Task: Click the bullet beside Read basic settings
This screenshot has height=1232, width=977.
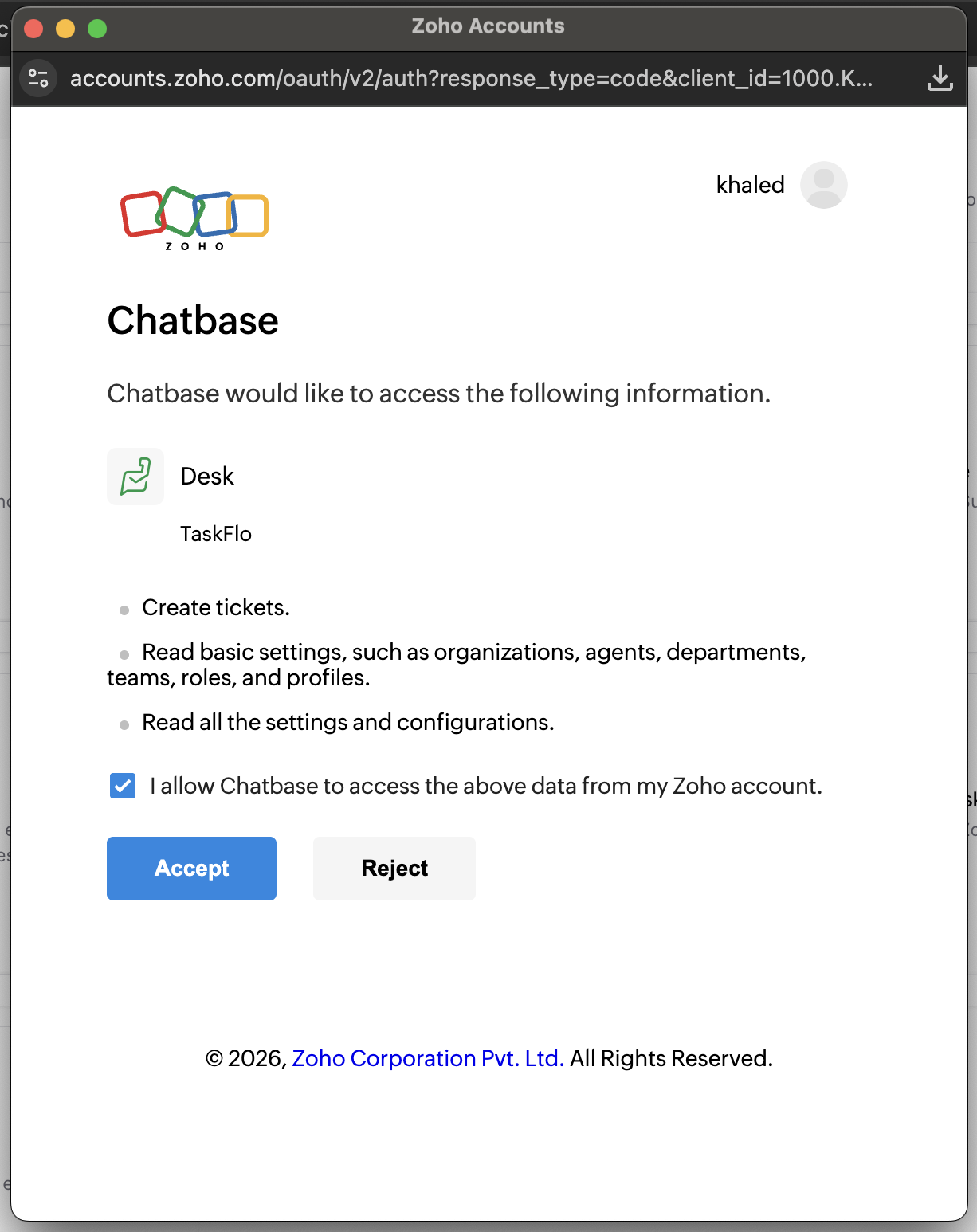Action: 124,654
